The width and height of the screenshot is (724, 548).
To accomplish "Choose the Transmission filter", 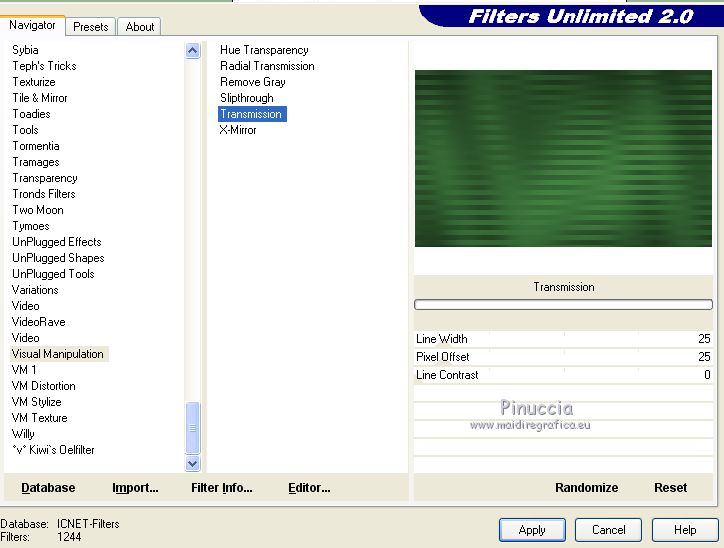I will [x=252, y=114].
